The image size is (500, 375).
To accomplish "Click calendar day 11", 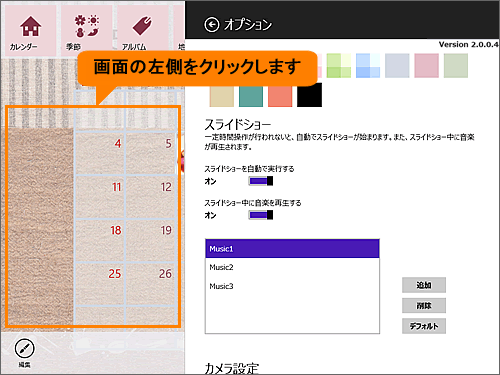I will [100, 197].
